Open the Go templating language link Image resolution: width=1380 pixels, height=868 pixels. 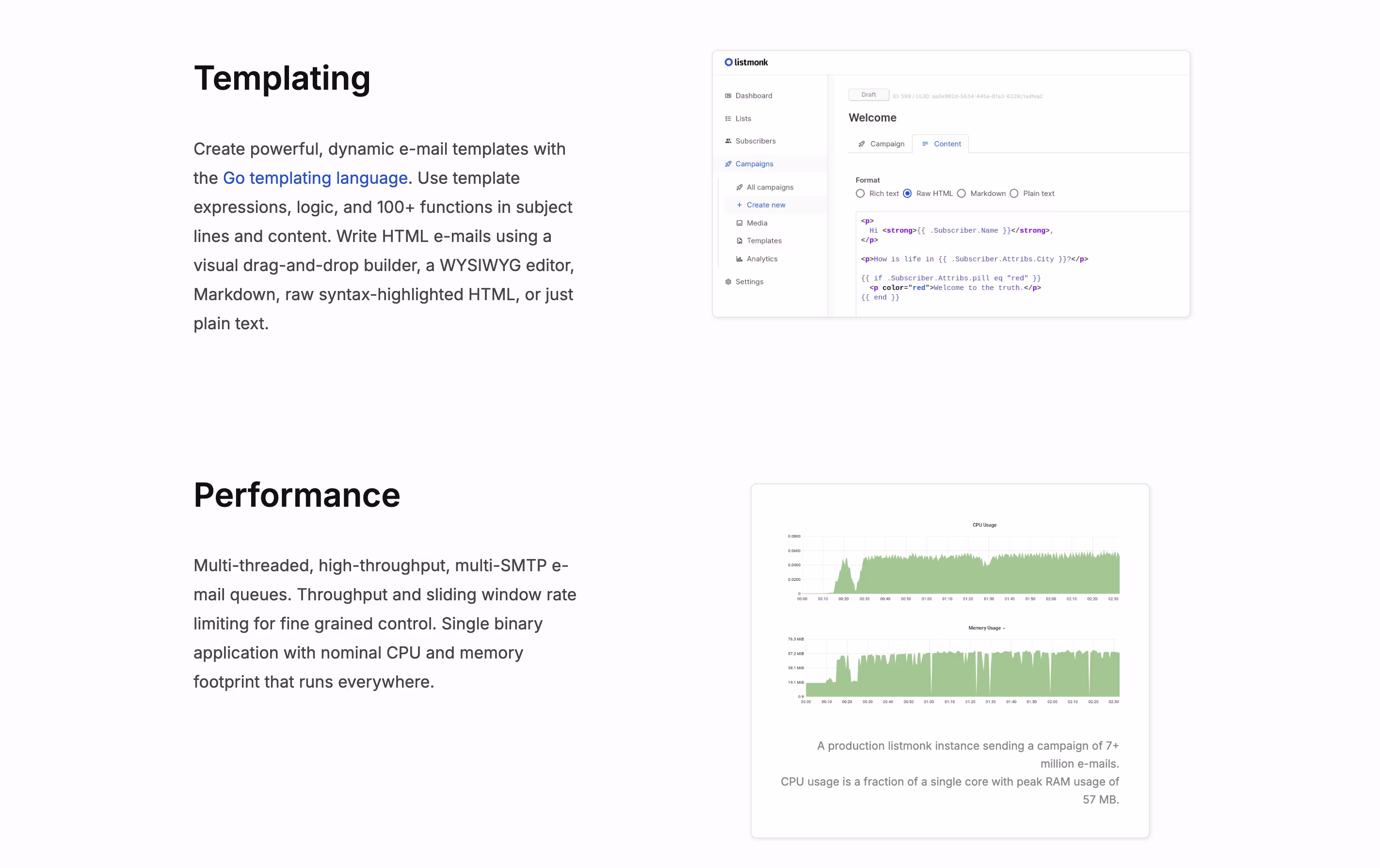(315, 177)
